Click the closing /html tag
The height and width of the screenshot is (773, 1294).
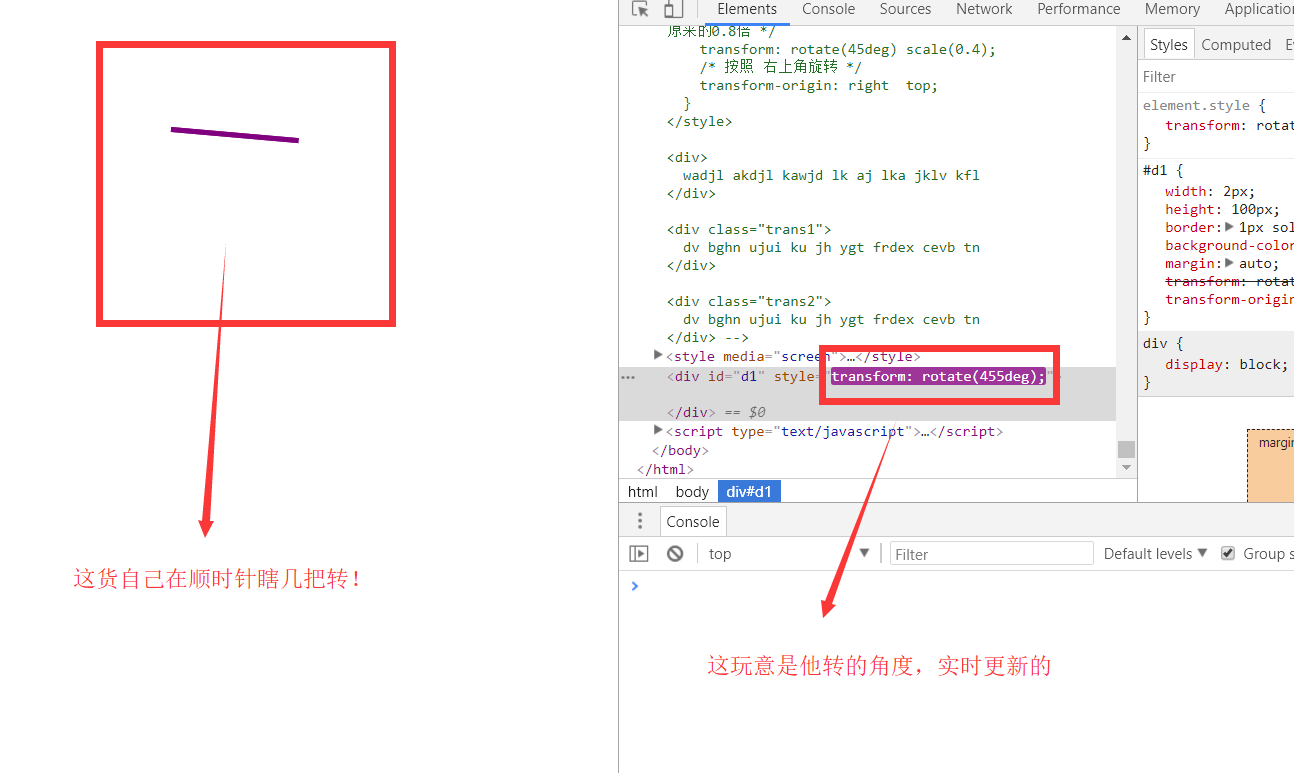coord(665,468)
